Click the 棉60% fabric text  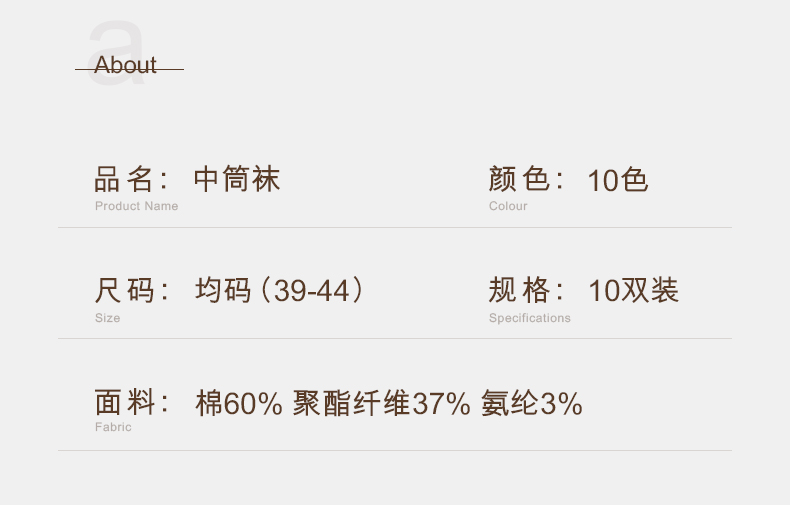tap(239, 403)
